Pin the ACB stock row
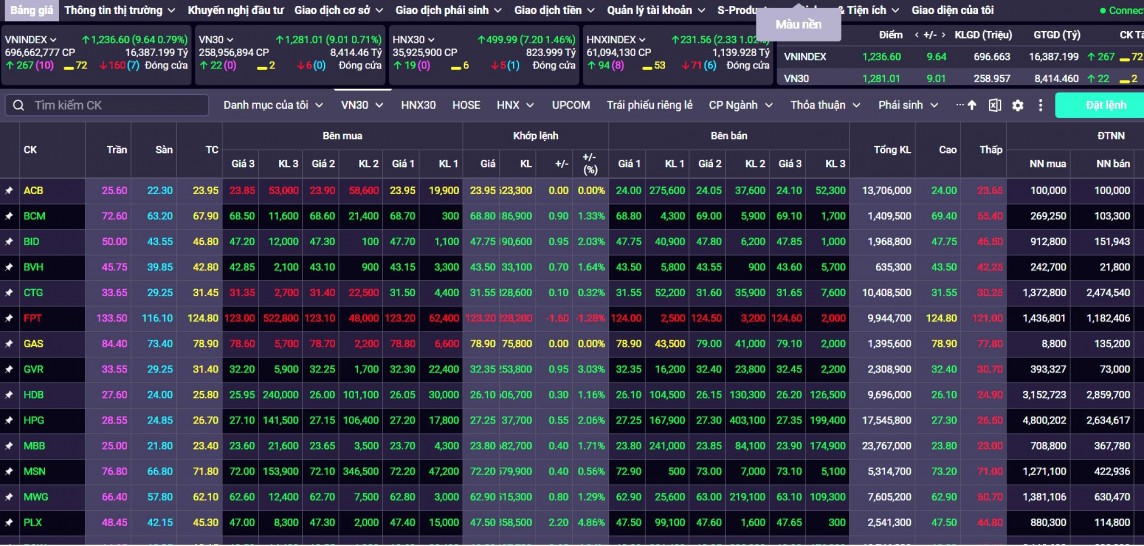1144x546 pixels. pos(9,190)
